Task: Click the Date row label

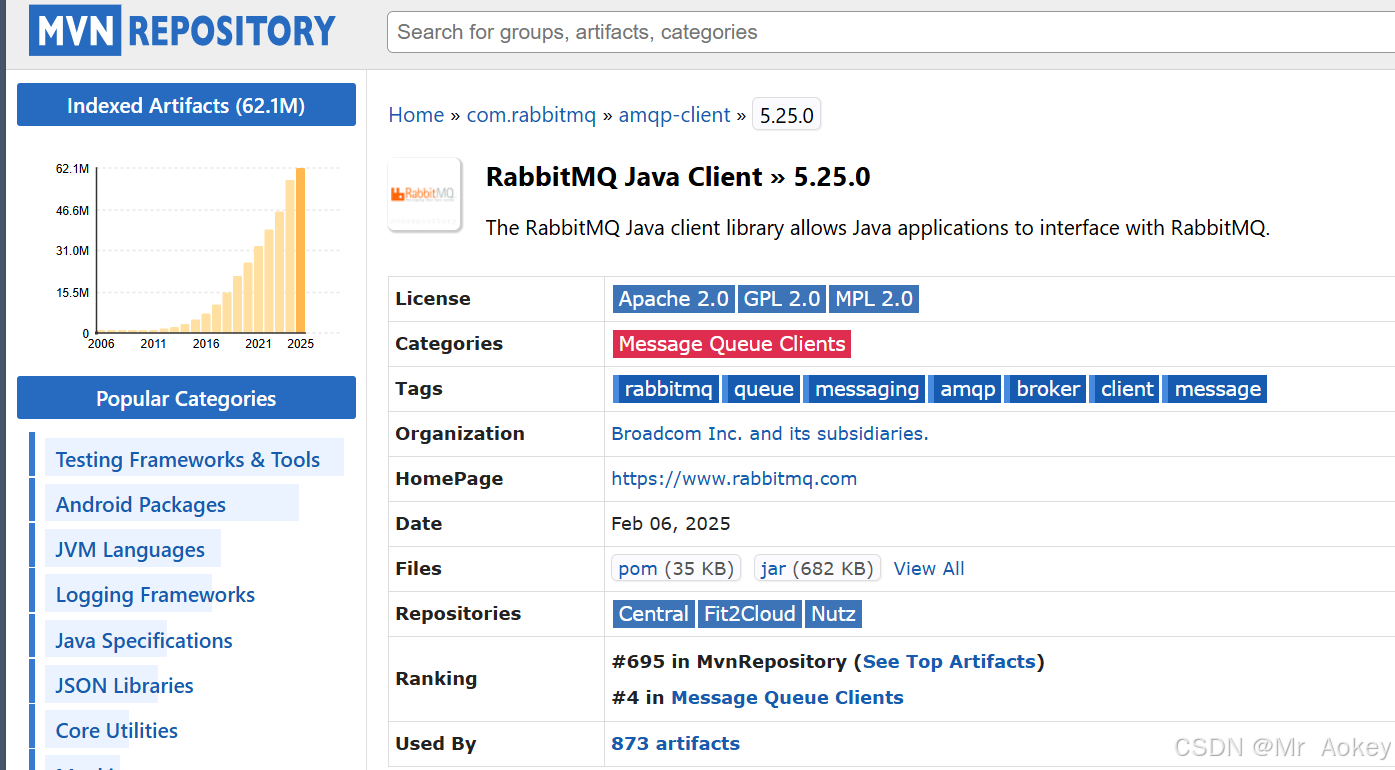Action: click(419, 524)
